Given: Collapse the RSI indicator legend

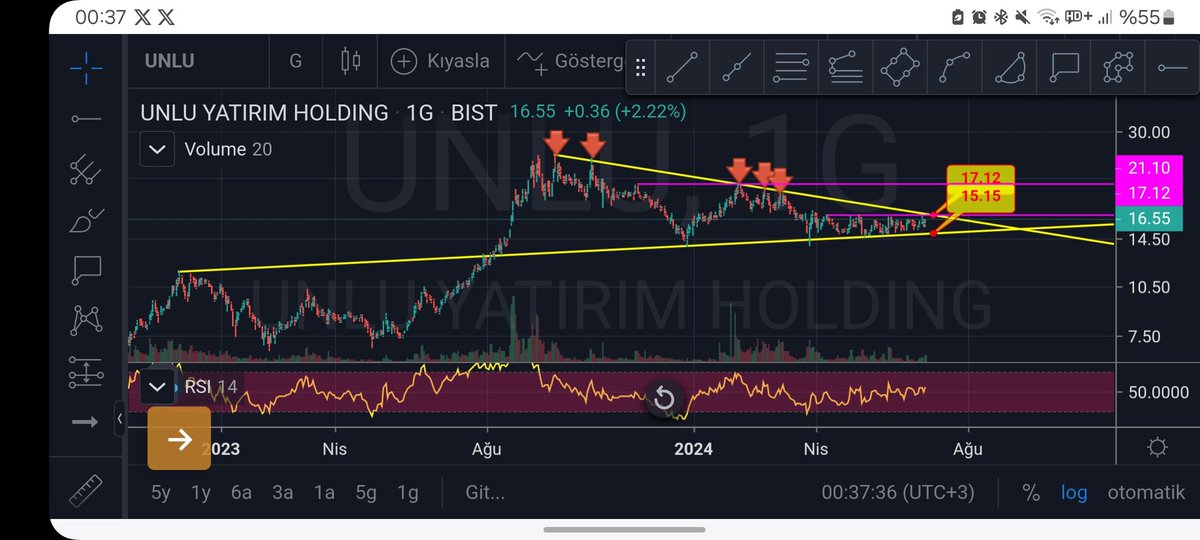Looking at the screenshot, I should (x=157, y=386).
